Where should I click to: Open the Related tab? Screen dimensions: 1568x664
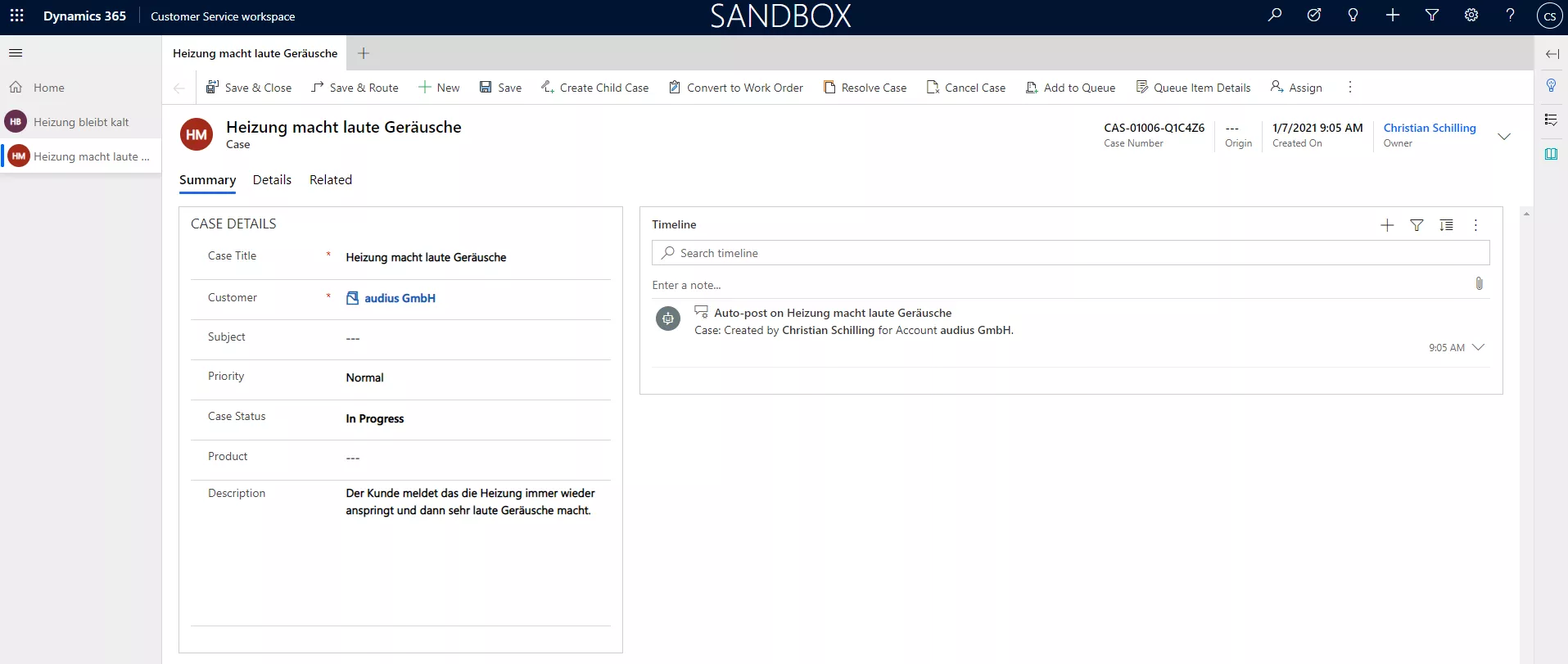coord(330,180)
